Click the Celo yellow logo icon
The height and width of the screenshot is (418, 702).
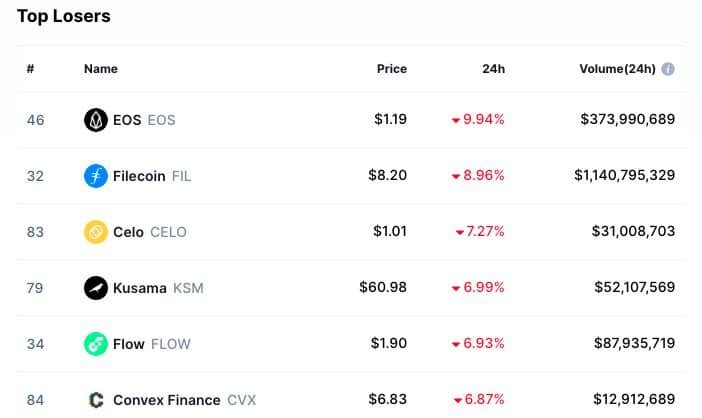(x=96, y=232)
